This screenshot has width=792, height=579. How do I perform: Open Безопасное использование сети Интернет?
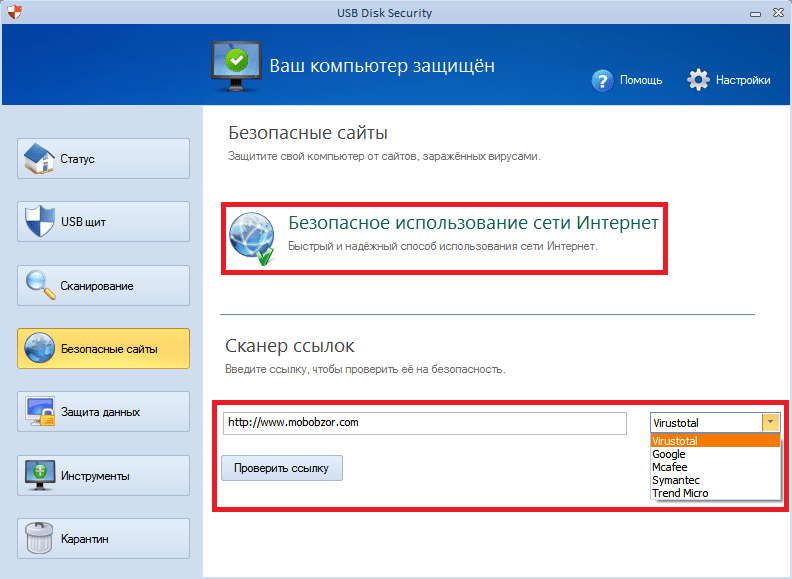[x=473, y=223]
